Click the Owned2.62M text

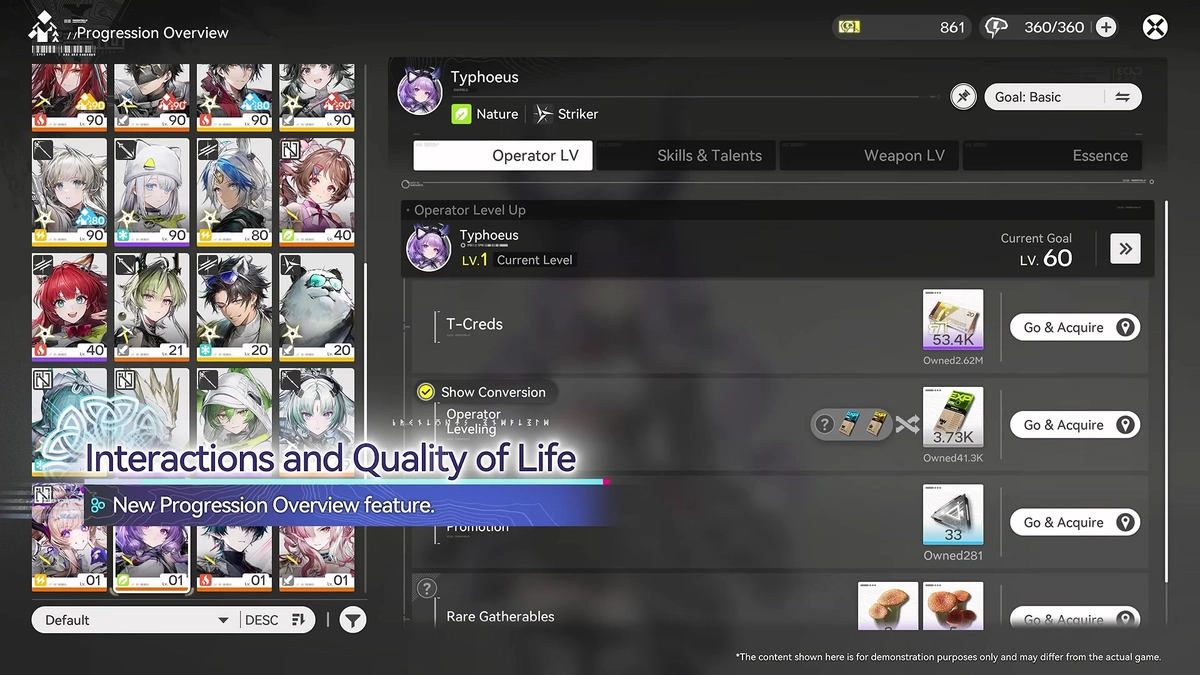click(x=953, y=361)
